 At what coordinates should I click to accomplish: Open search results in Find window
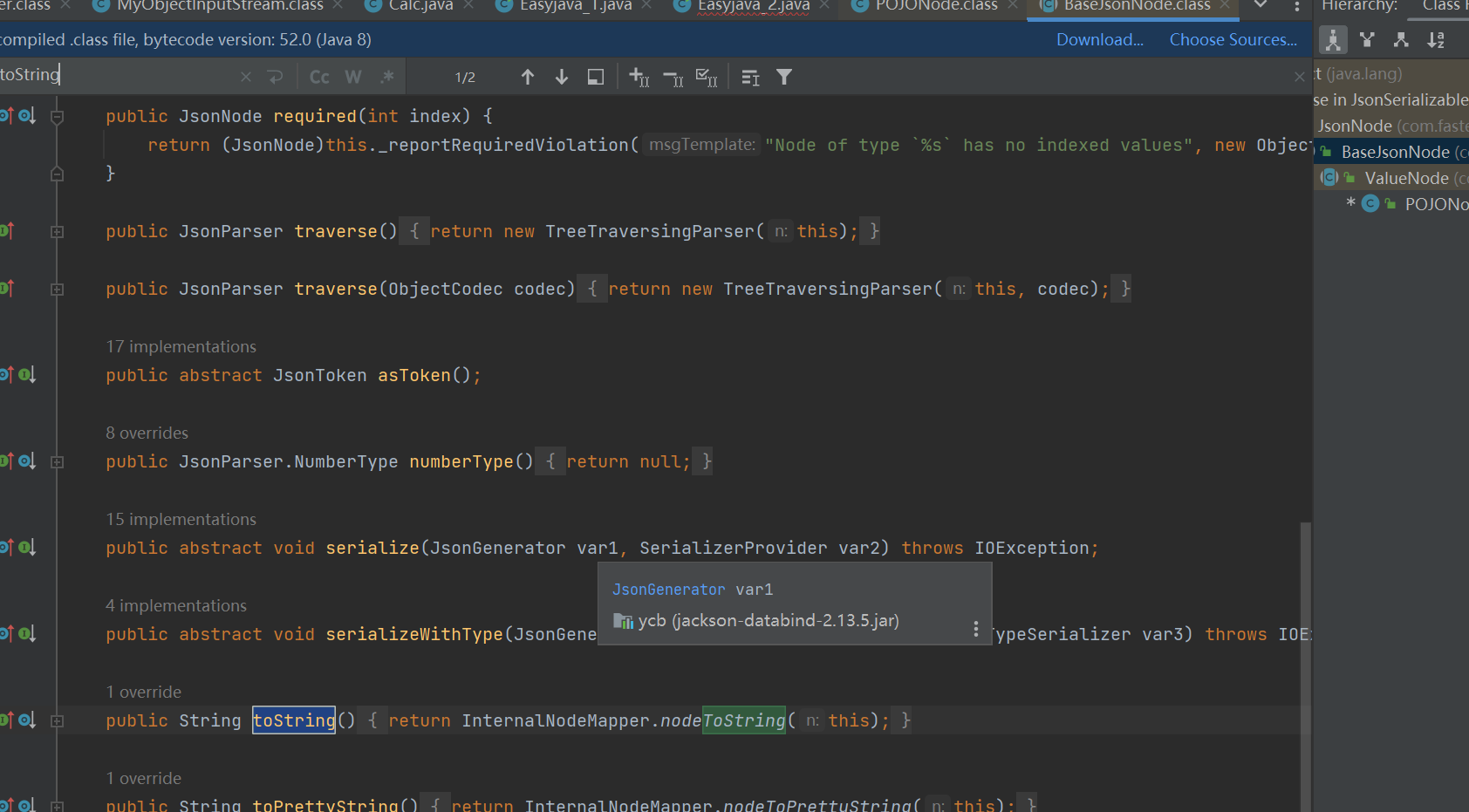tap(596, 77)
